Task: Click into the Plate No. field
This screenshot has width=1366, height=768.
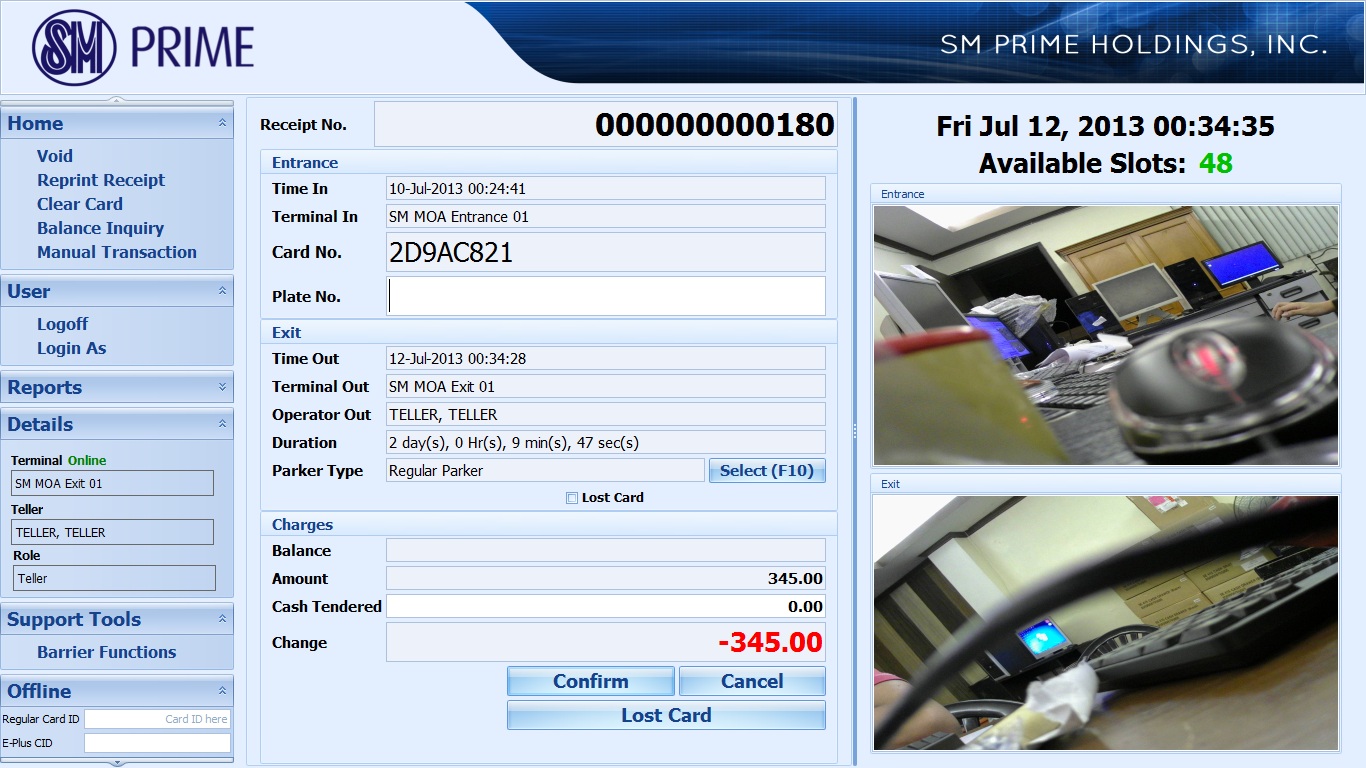Action: 605,296
